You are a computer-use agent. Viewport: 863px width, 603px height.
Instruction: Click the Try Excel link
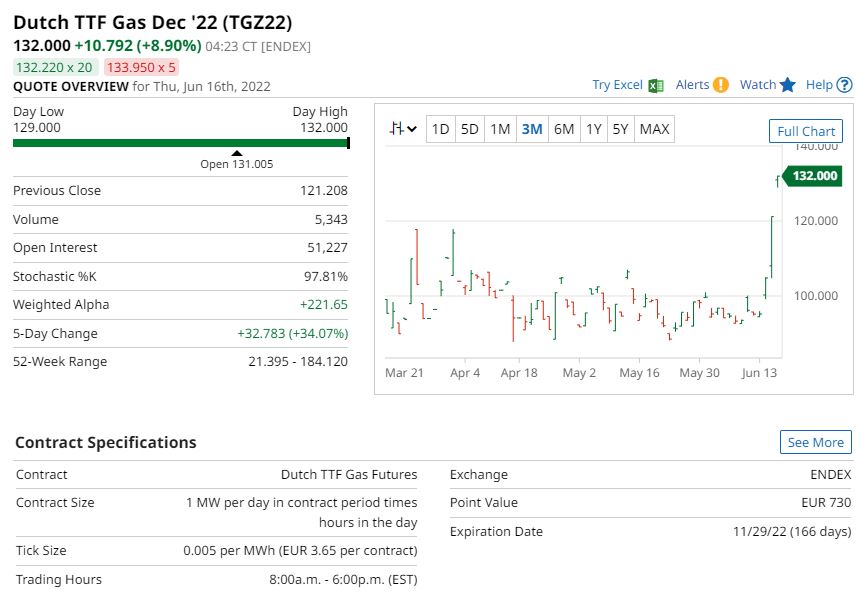pos(617,85)
